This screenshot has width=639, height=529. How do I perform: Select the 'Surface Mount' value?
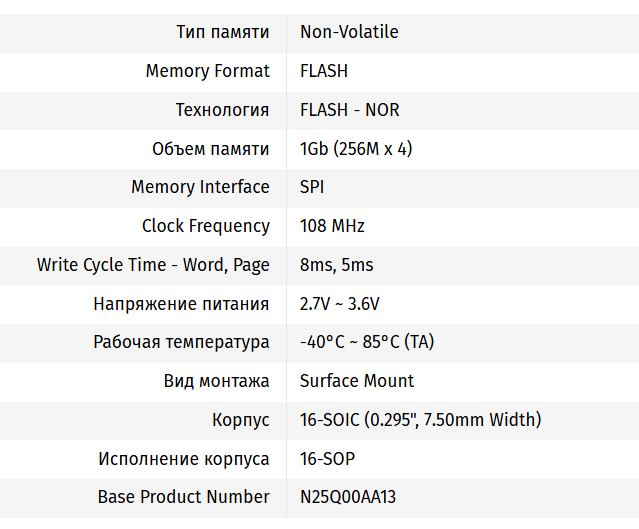(357, 381)
